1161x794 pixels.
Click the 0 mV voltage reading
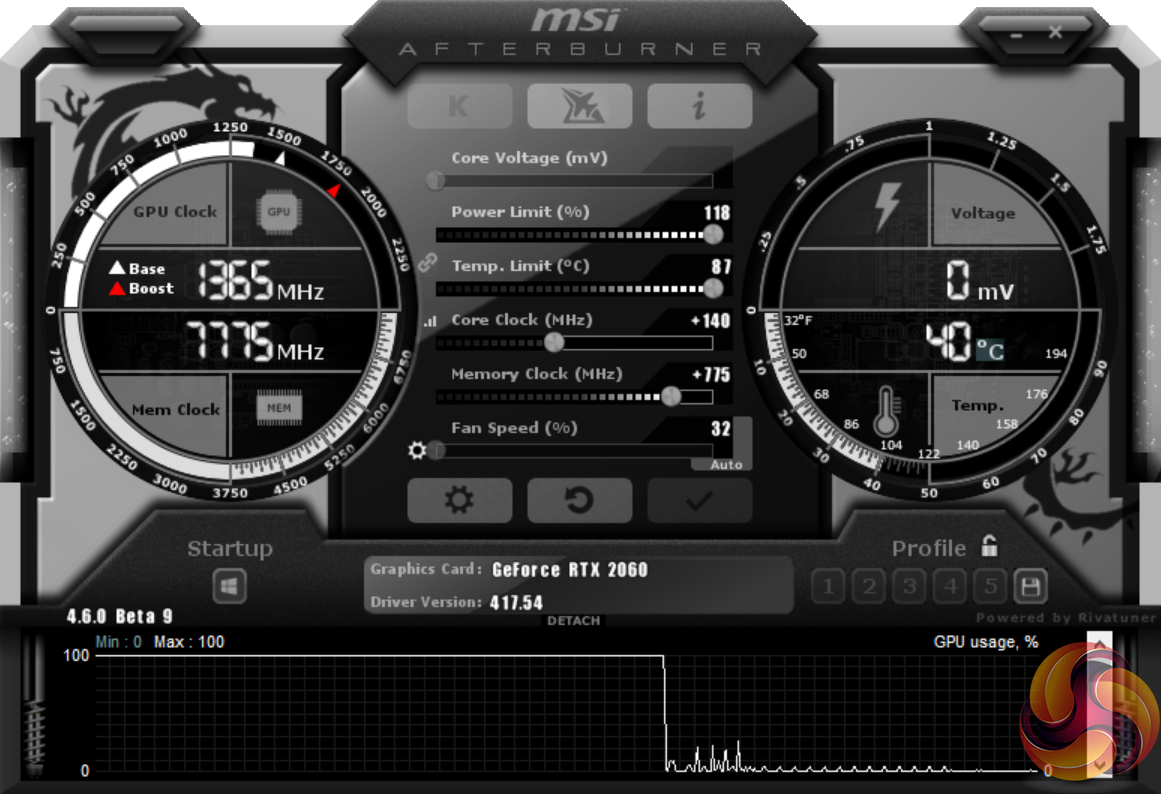[980, 281]
